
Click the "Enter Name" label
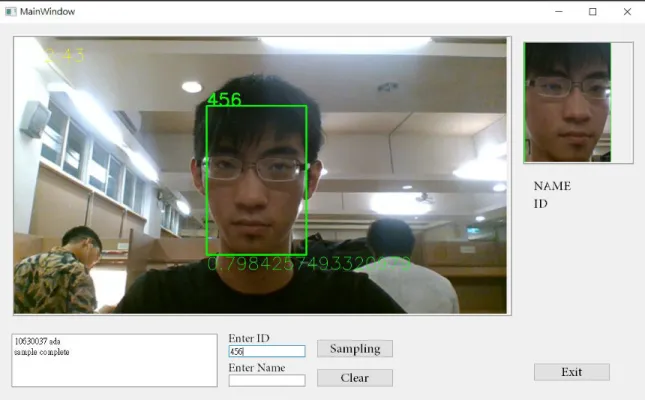click(257, 367)
